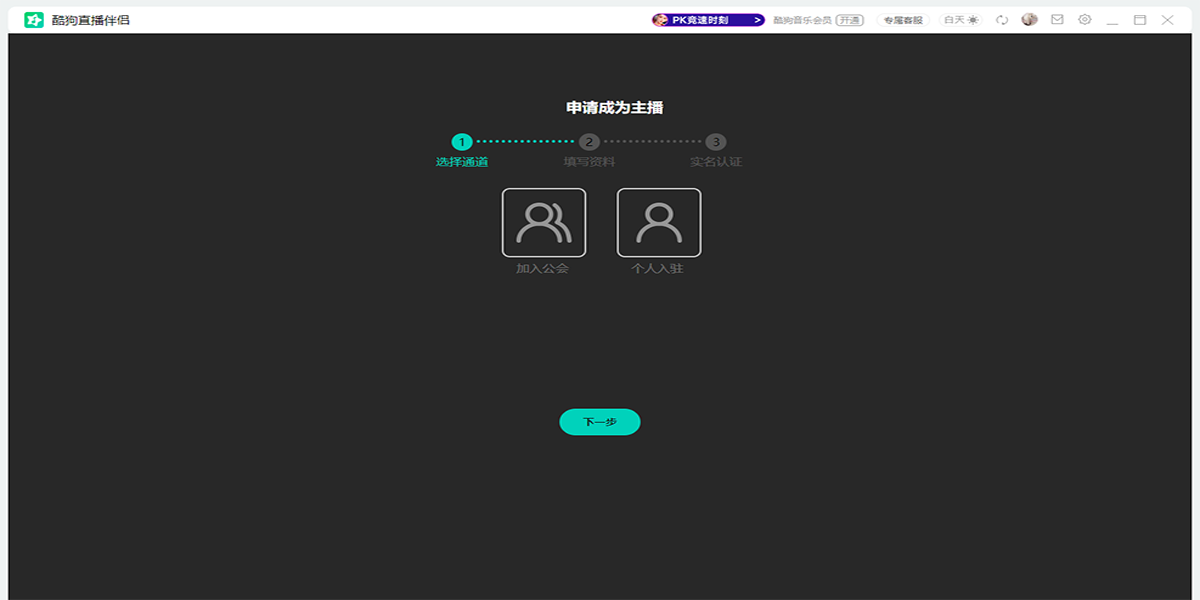1200x600 pixels.
Task: Open the mail messages icon
Action: [x=1057, y=20]
